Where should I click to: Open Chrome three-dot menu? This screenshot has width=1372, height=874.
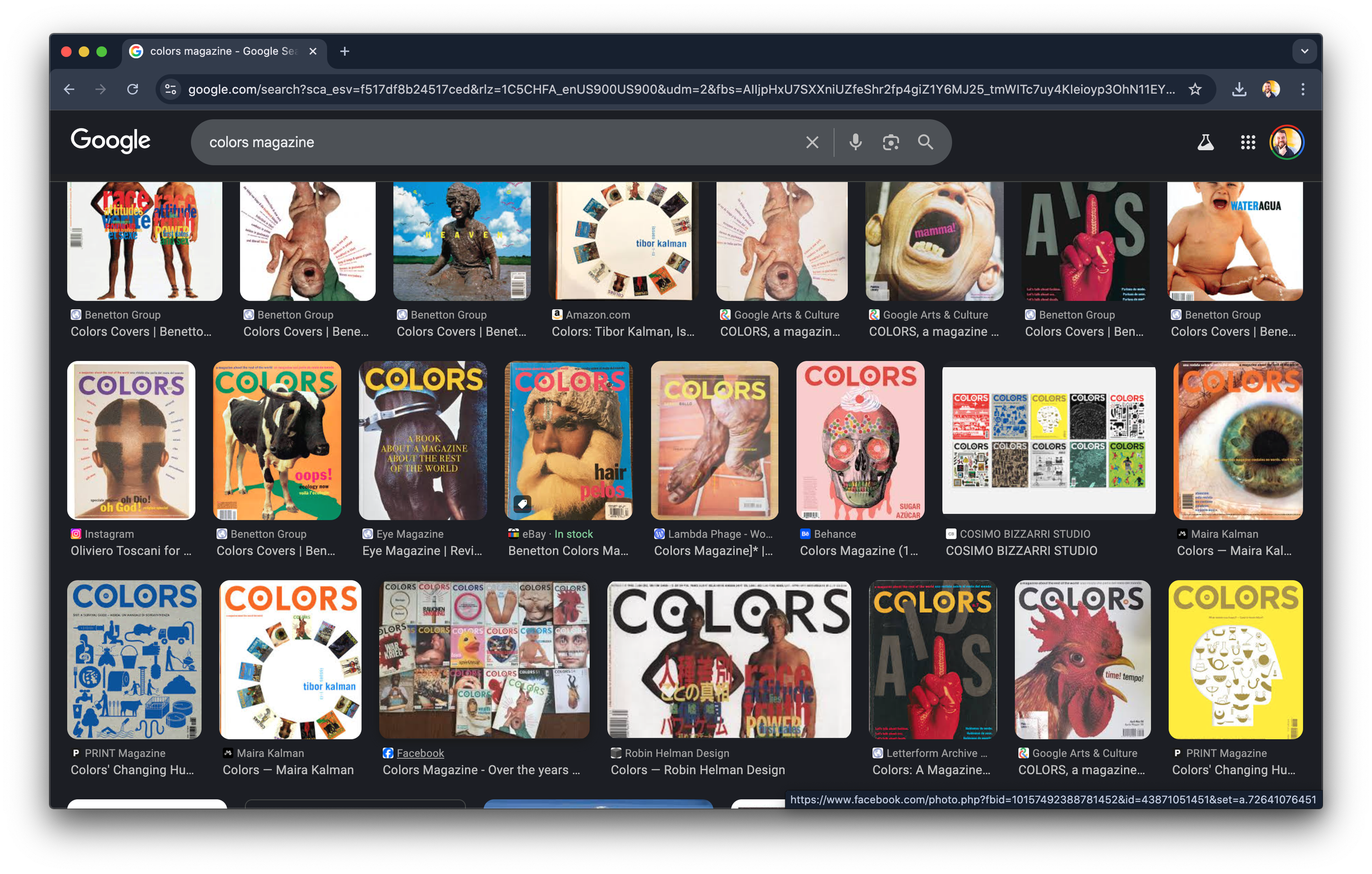click(x=1302, y=89)
